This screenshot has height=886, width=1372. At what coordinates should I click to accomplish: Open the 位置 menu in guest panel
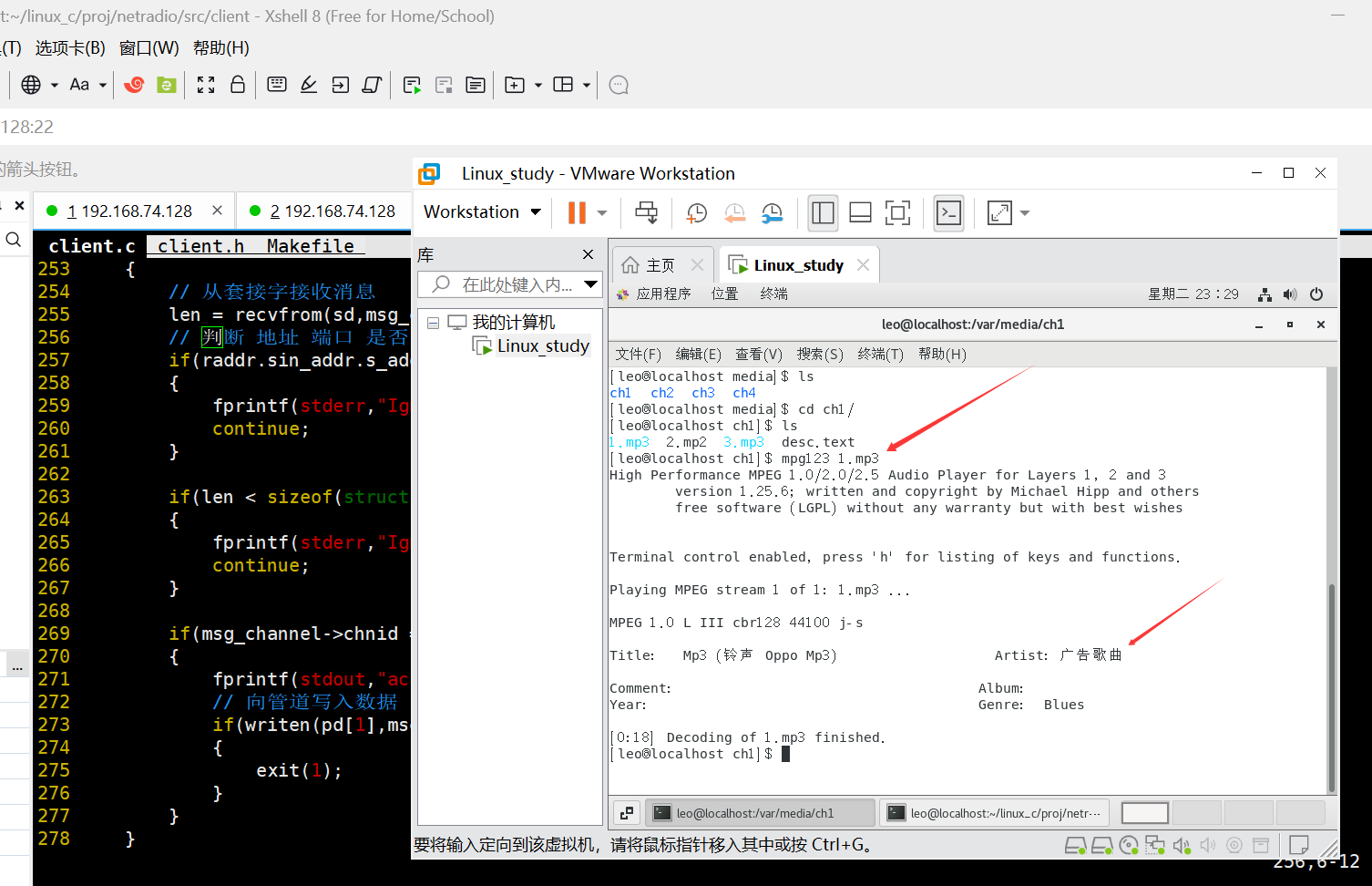(x=725, y=294)
